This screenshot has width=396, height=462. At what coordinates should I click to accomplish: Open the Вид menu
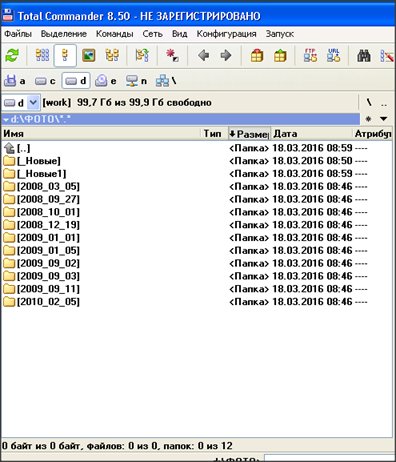pos(180,34)
